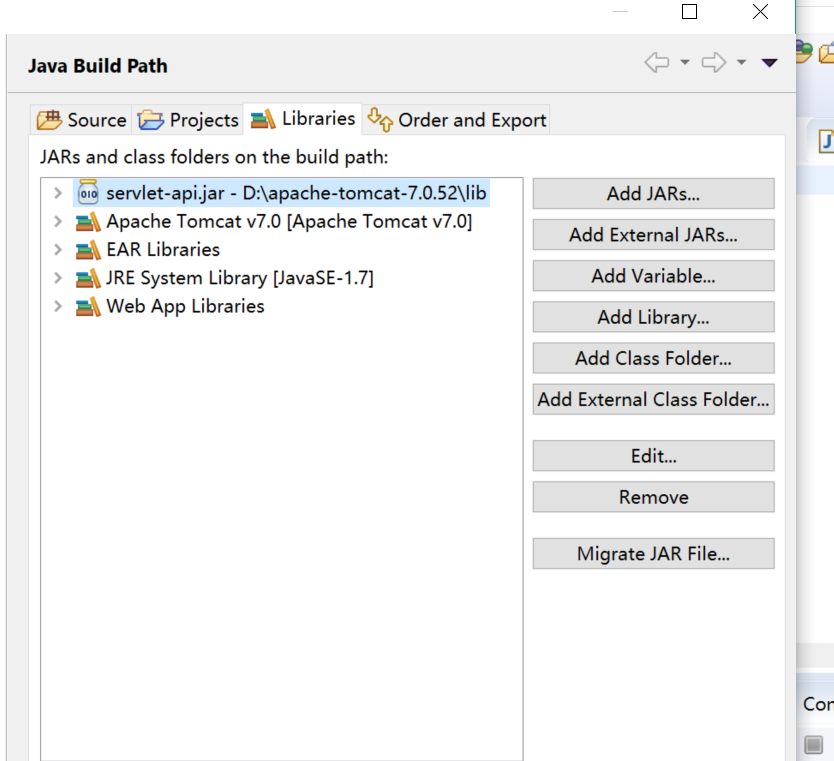Click the Apache Tomcat v7.0 library icon

coord(87,221)
